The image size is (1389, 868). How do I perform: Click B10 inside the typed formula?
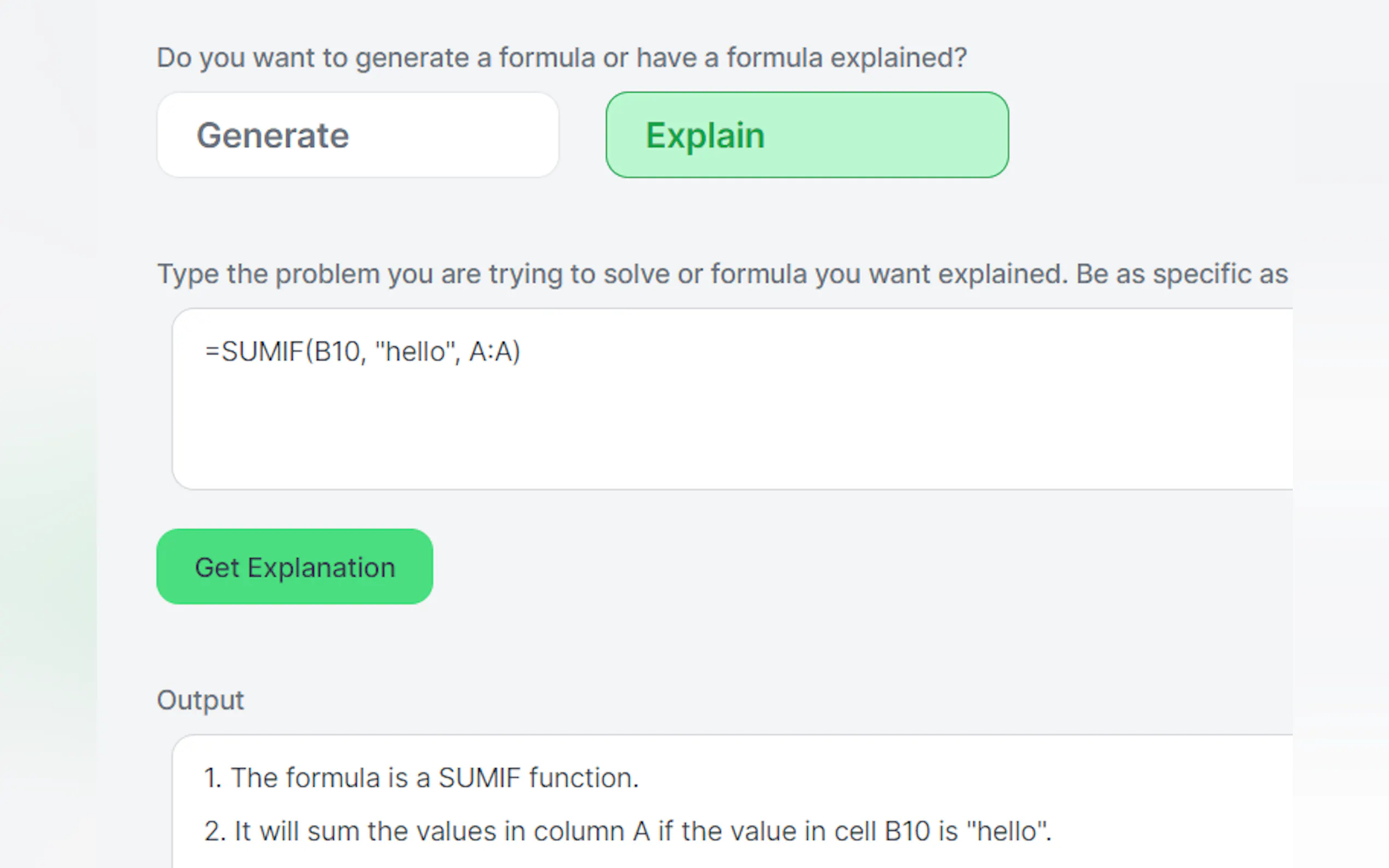pyautogui.click(x=337, y=351)
